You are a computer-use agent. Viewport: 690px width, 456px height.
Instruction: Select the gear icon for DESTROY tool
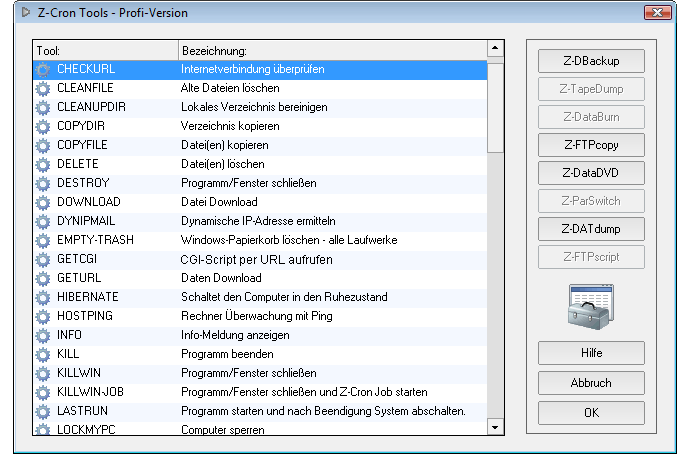[x=42, y=184]
